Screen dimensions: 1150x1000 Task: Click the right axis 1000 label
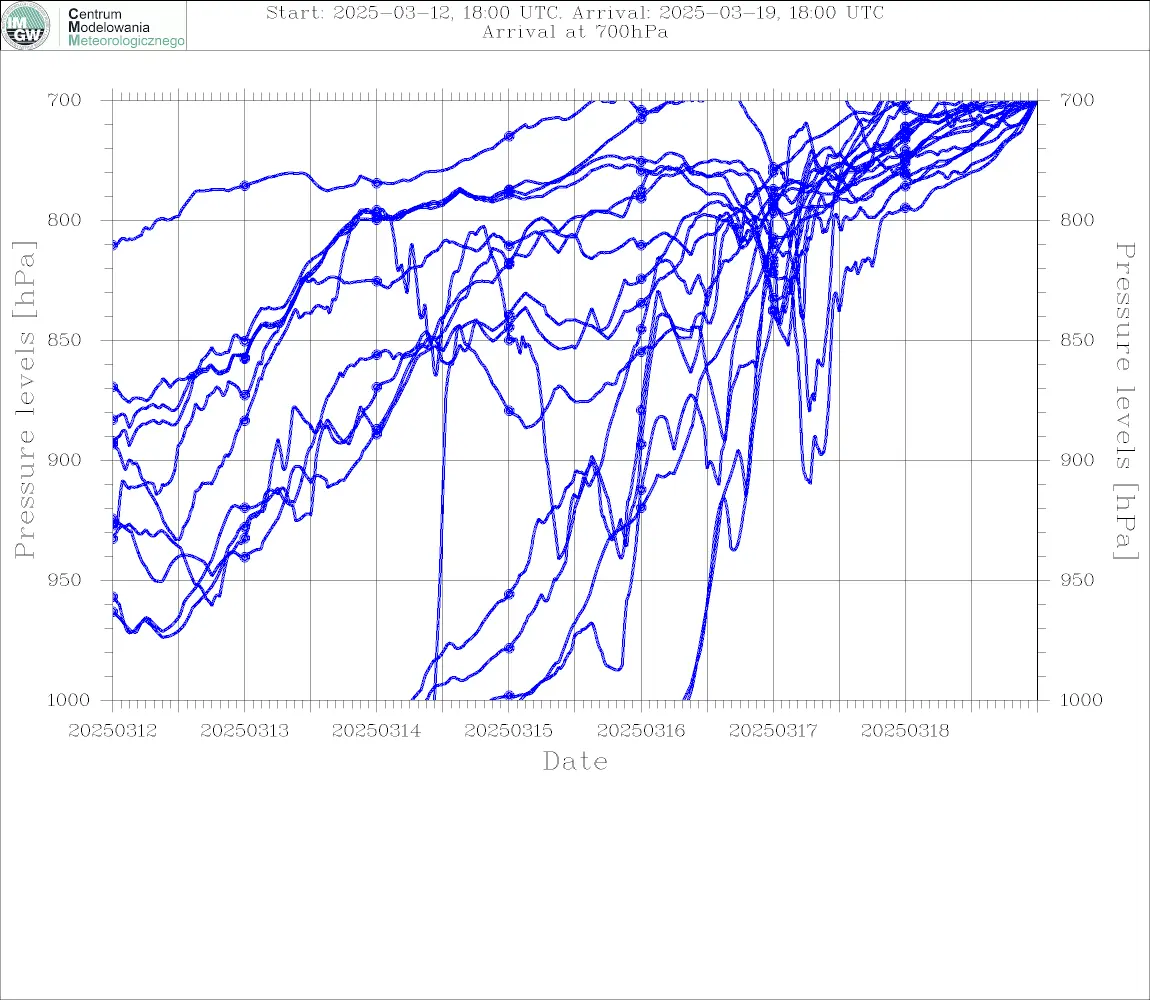tap(1082, 700)
